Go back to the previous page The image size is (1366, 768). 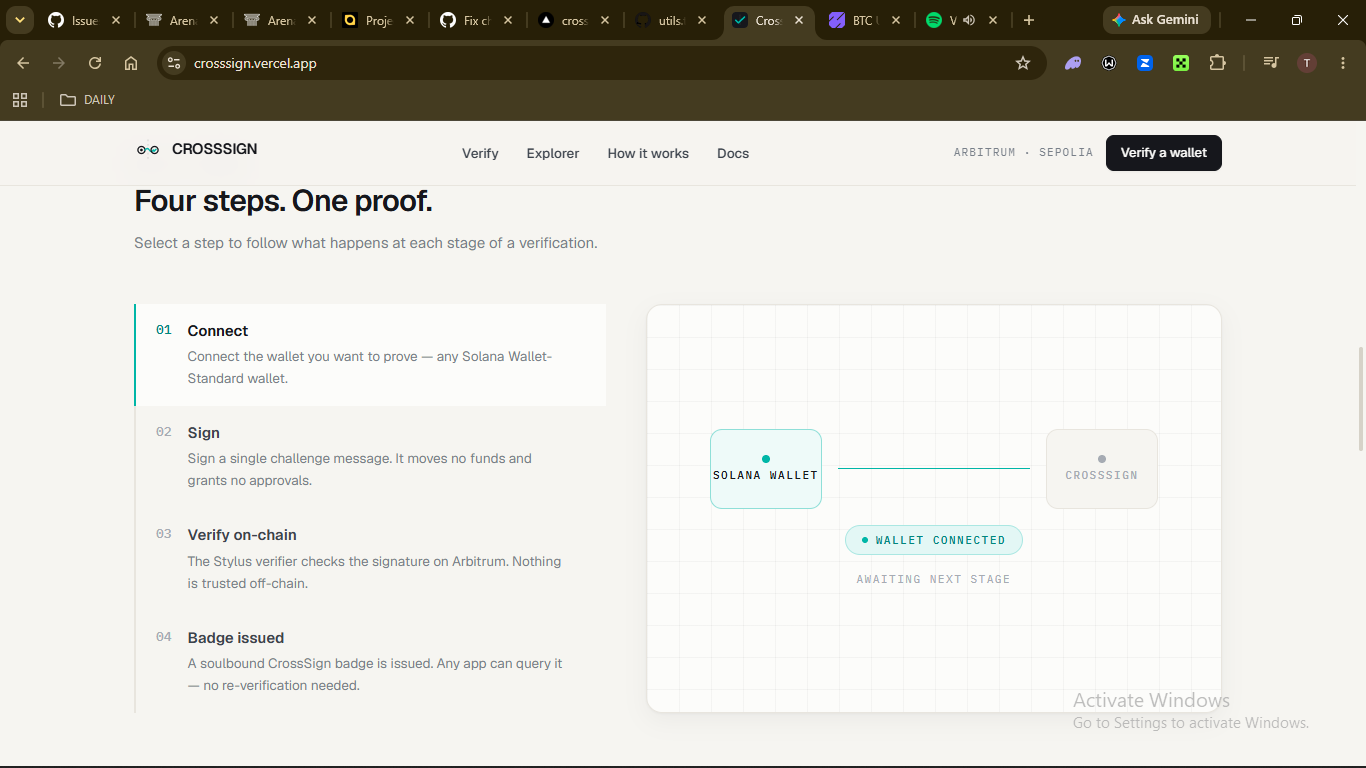point(23,63)
